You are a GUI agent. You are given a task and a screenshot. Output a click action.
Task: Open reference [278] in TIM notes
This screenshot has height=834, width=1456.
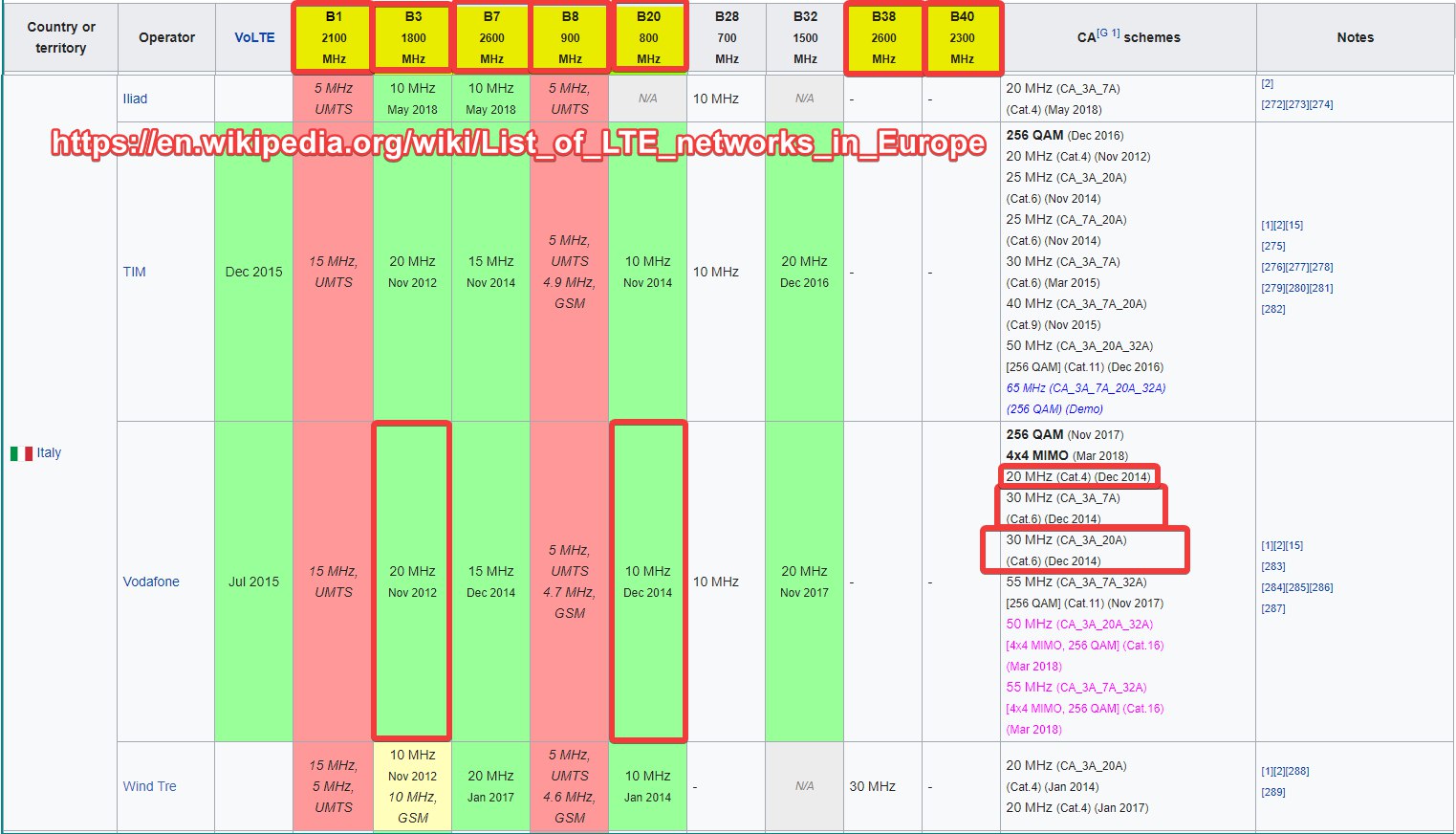point(1321,267)
